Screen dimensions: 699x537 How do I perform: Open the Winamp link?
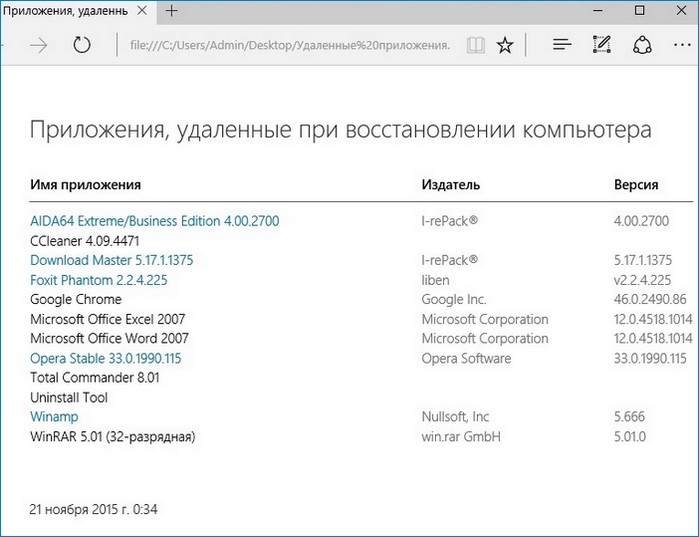coord(54,417)
